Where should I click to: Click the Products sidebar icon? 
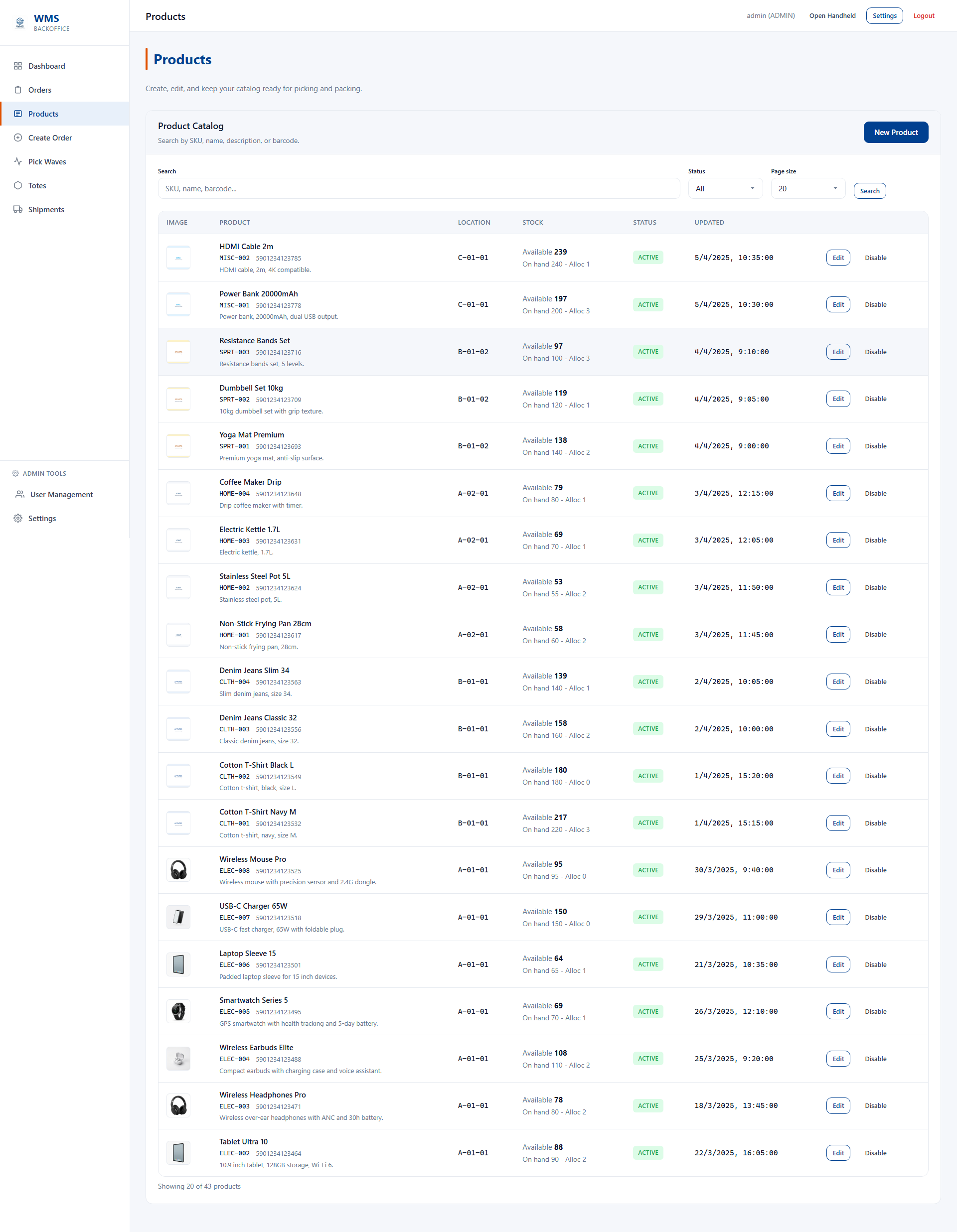point(18,114)
